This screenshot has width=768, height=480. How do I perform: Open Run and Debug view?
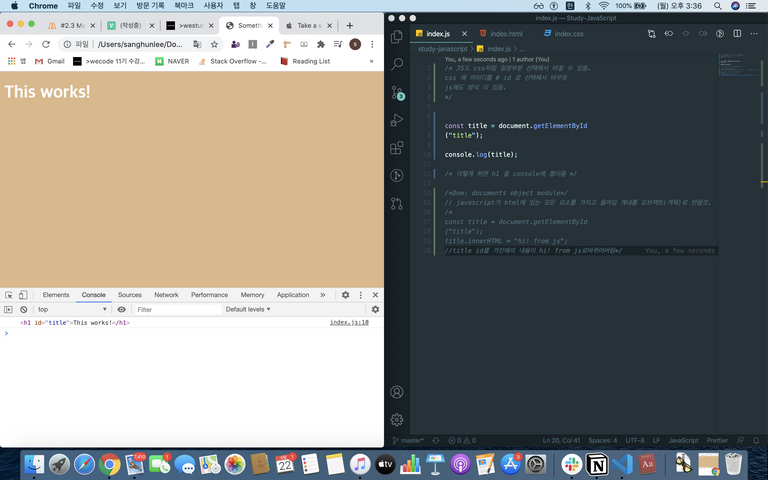coord(397,120)
